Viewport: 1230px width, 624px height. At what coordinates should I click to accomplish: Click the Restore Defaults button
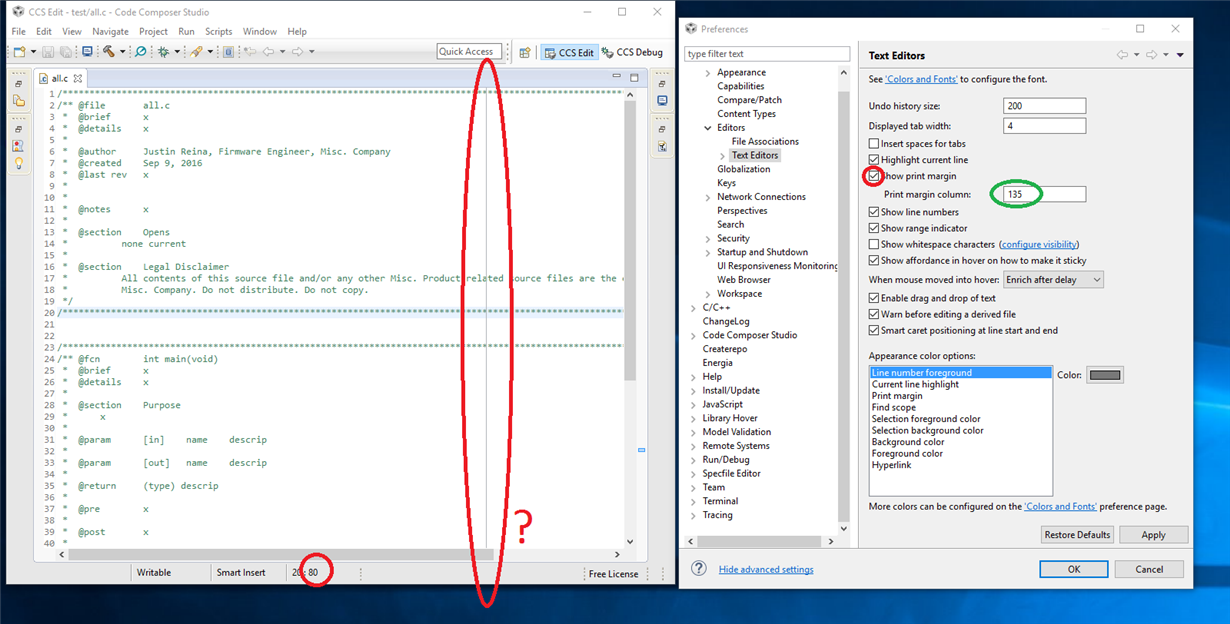(1077, 535)
